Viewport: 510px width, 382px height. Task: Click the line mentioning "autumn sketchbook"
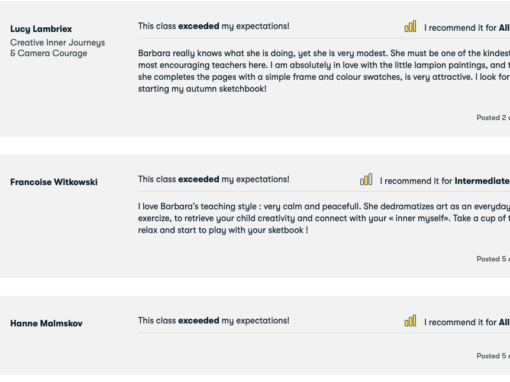tap(202, 89)
